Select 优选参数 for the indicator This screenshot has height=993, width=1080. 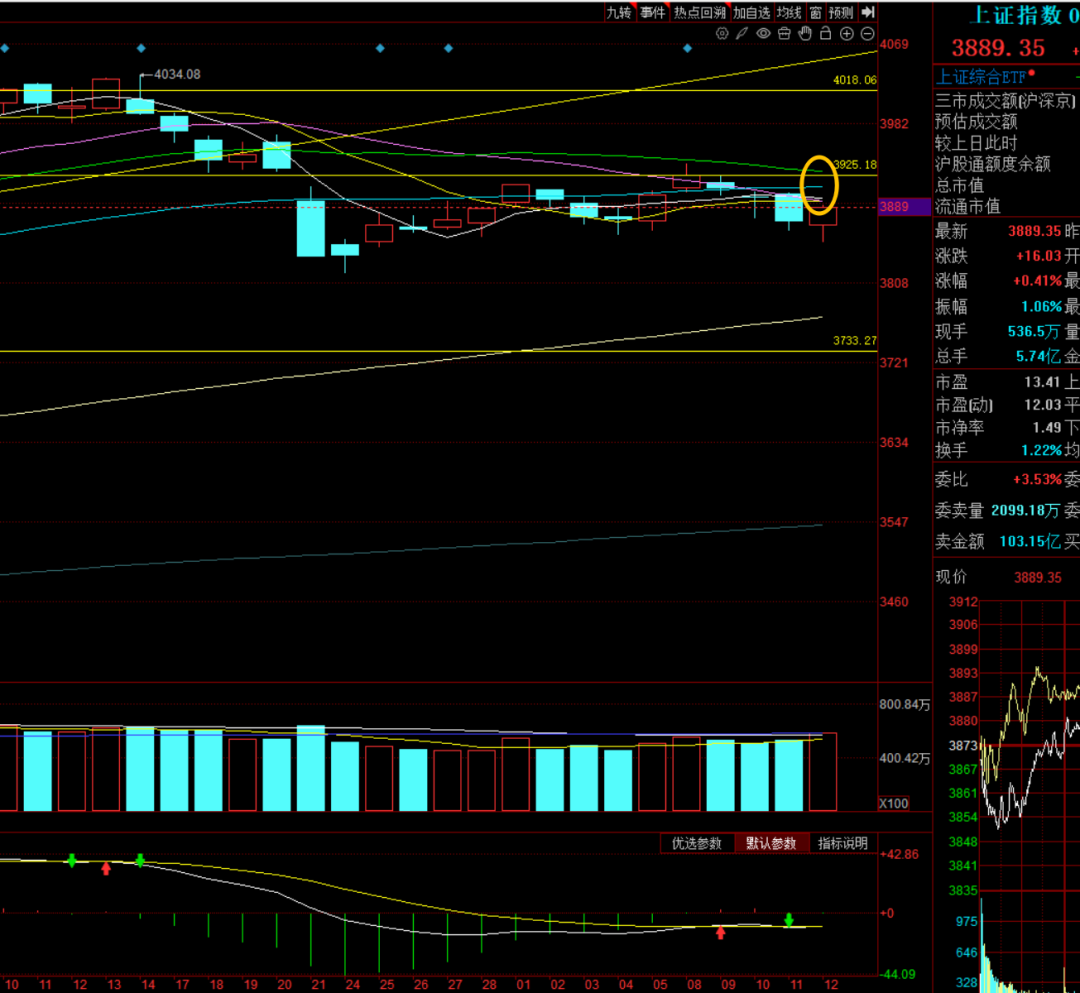click(697, 843)
